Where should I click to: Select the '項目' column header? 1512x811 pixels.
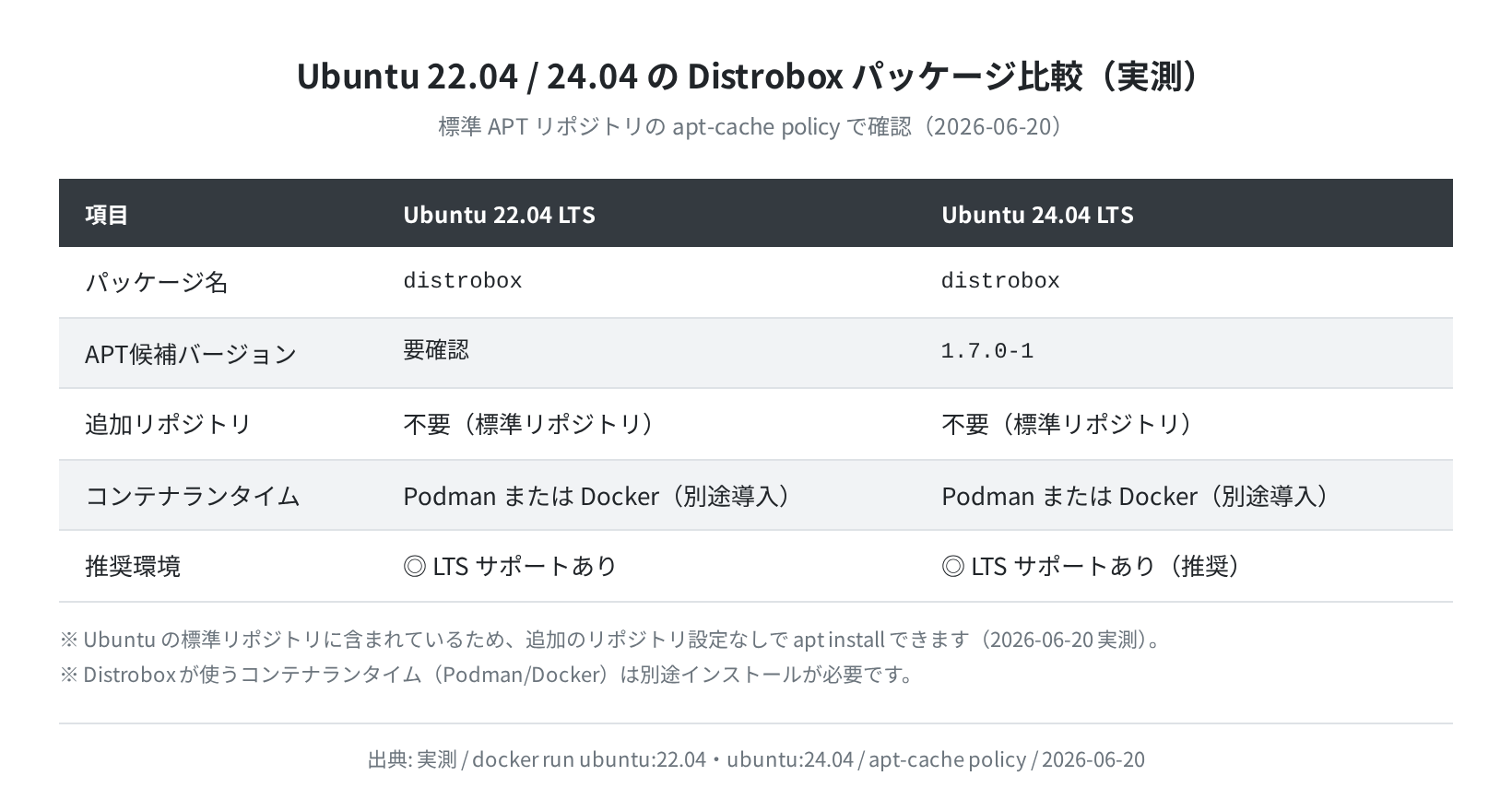point(107,215)
